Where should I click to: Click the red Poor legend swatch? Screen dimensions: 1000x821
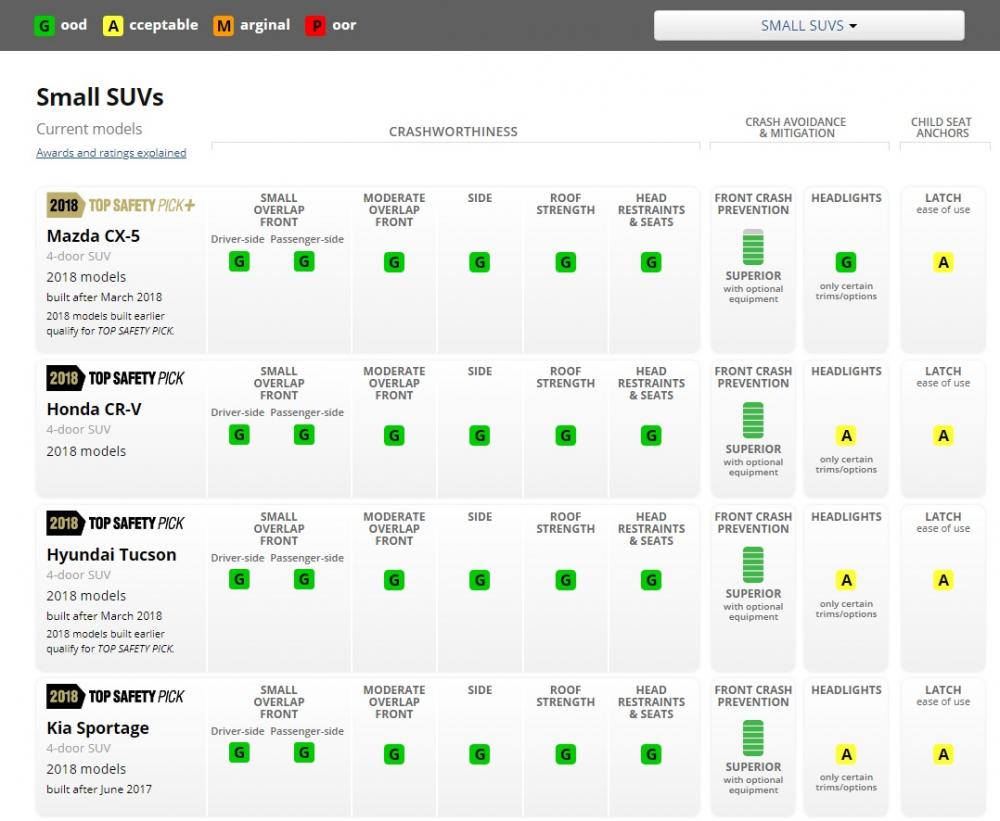click(x=316, y=25)
